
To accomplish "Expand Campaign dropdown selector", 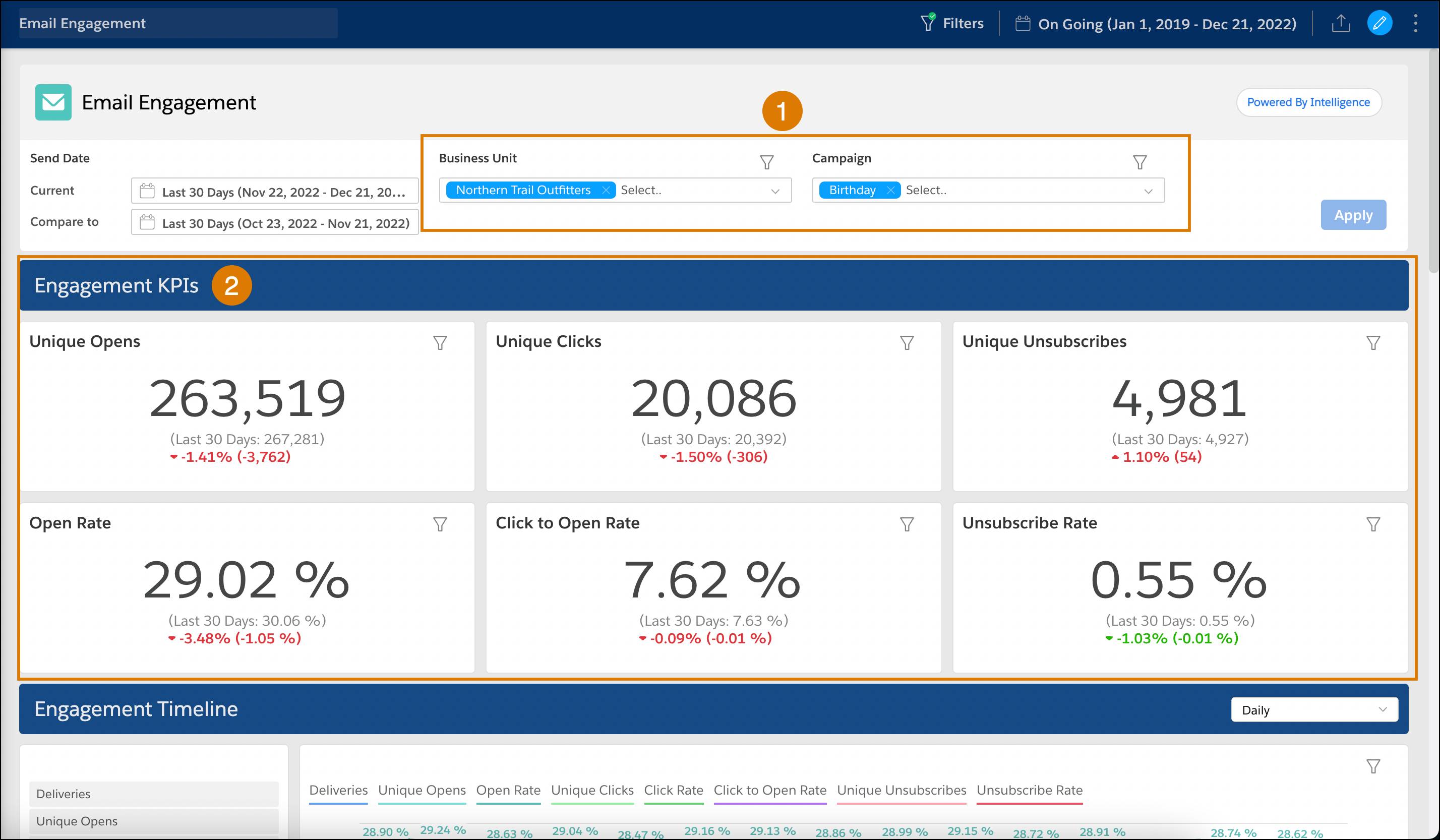I will [1150, 189].
